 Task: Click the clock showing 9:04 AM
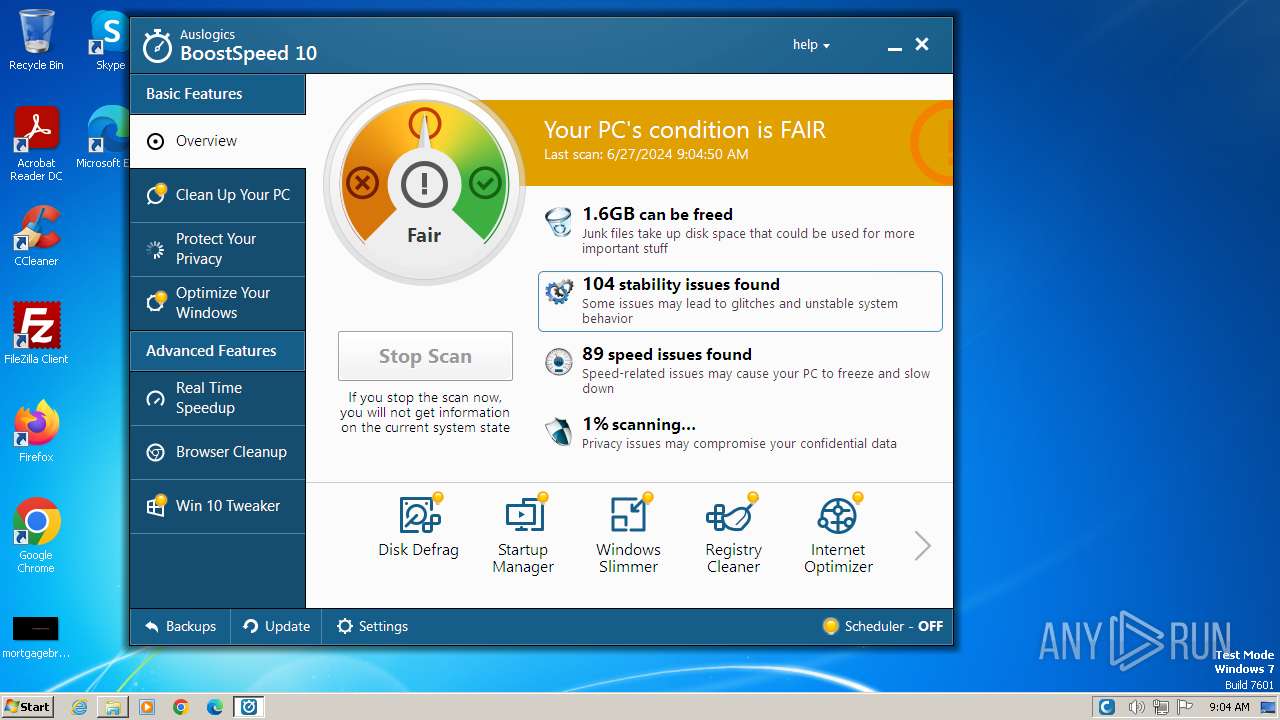tap(1229, 707)
